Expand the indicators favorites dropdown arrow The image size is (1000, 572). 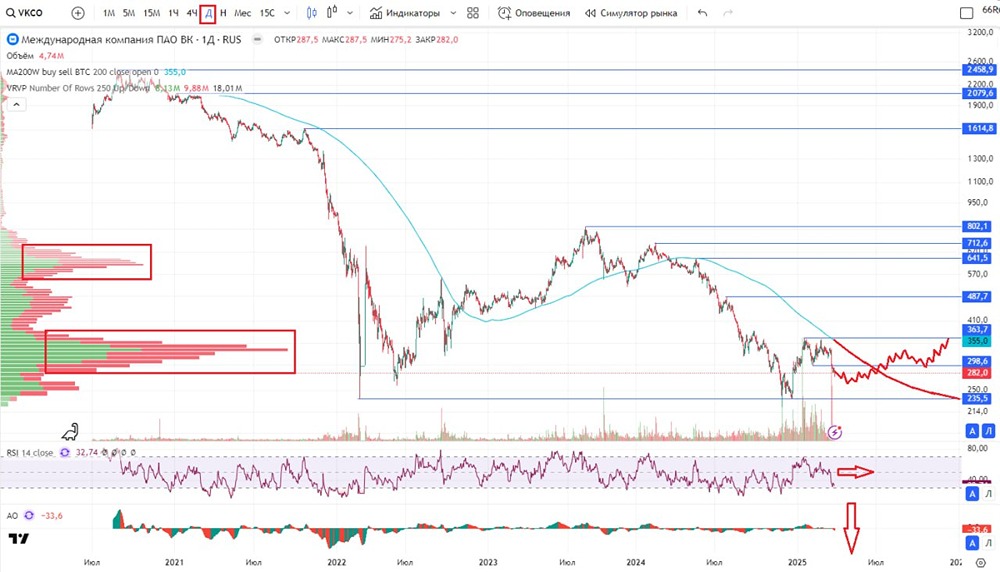[453, 13]
